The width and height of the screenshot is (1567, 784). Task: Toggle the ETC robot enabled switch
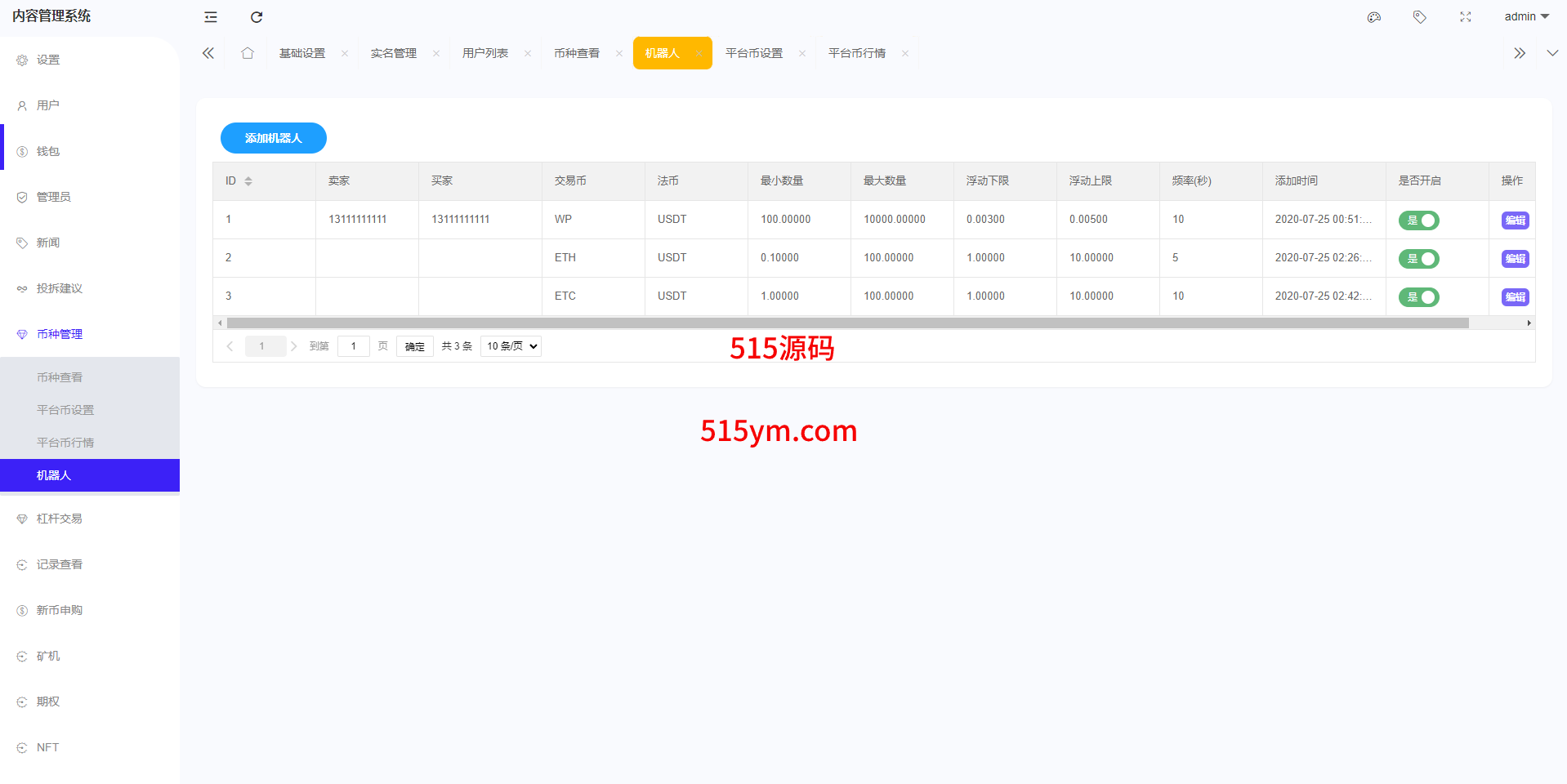tap(1418, 297)
